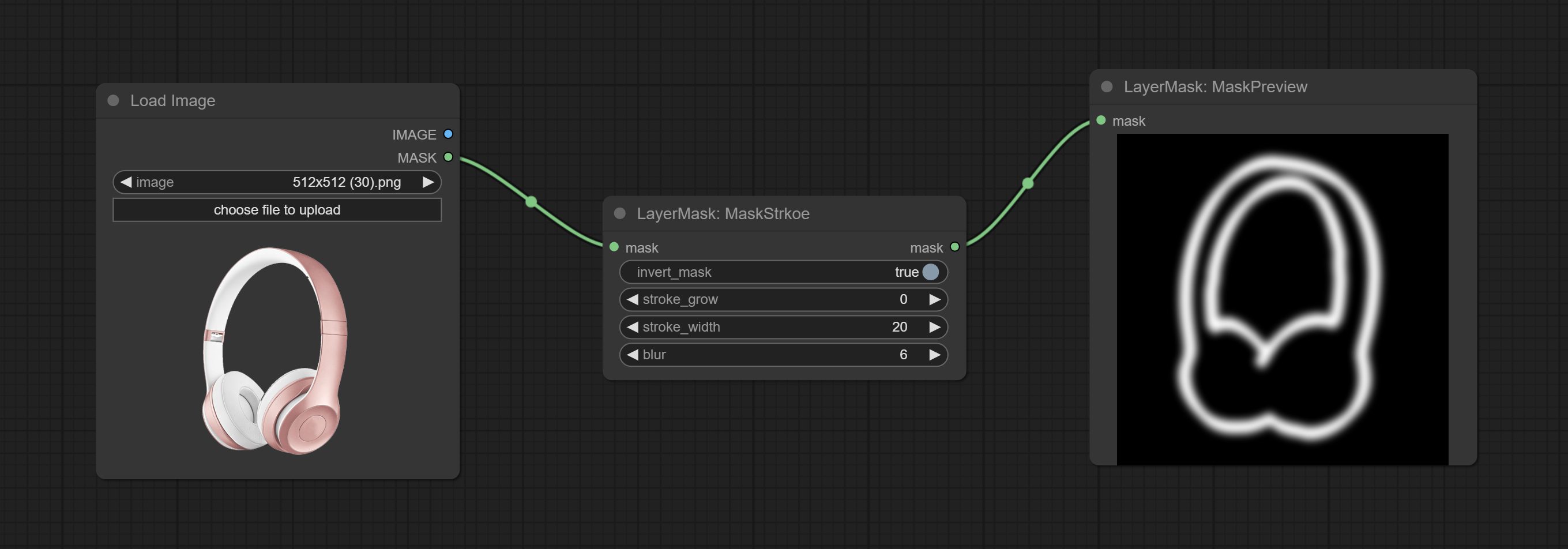The width and height of the screenshot is (1568, 549).
Task: Decrease stroke_width with left arrow
Action: [632, 327]
